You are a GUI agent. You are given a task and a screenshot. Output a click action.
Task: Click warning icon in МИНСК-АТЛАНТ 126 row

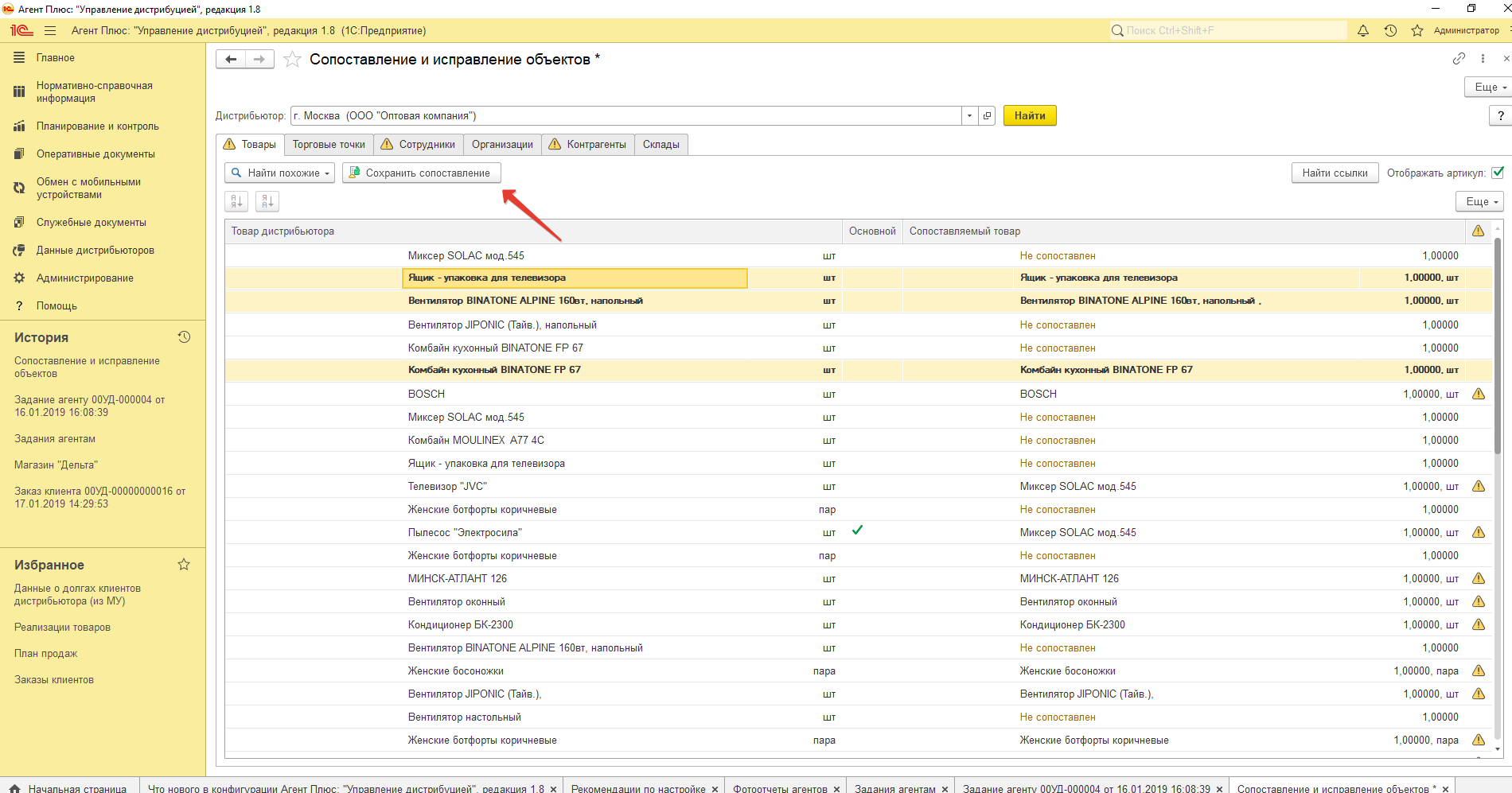coord(1479,578)
